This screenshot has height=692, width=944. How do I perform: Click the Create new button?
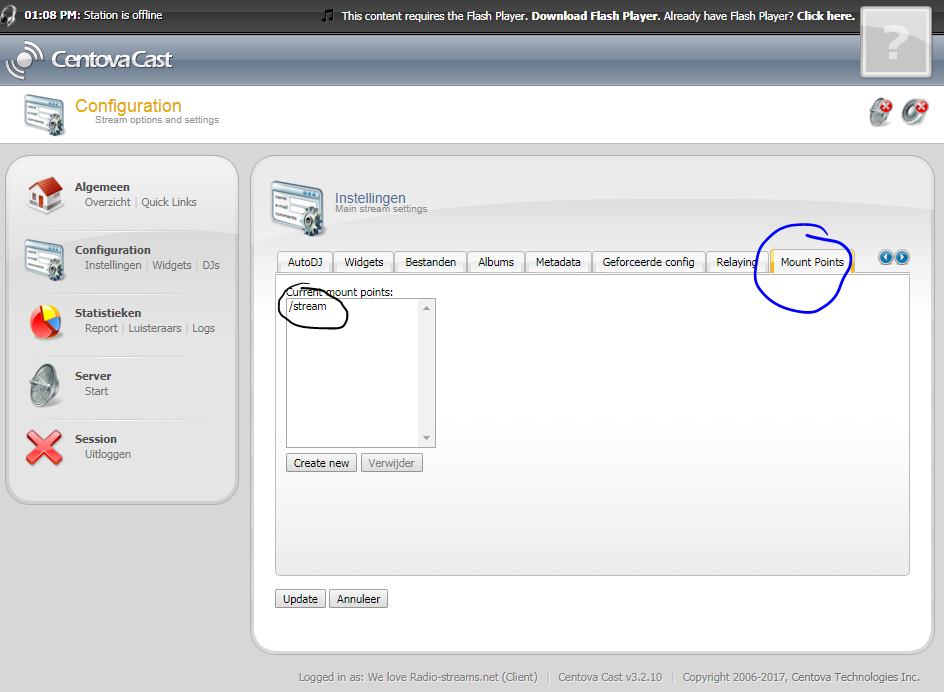pyautogui.click(x=321, y=463)
